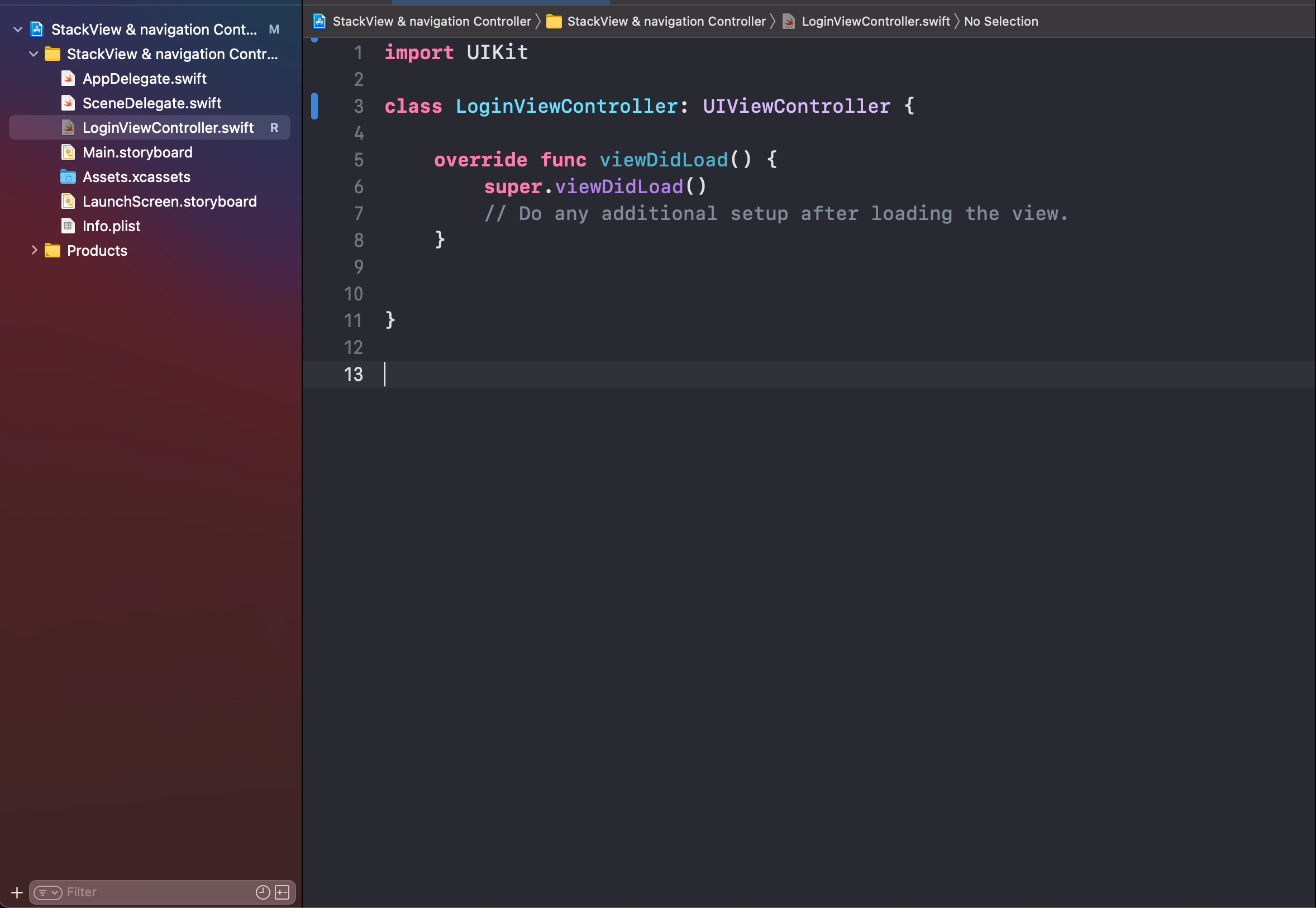Click the yellow StackView group folder icon in navigator

pos(53,54)
